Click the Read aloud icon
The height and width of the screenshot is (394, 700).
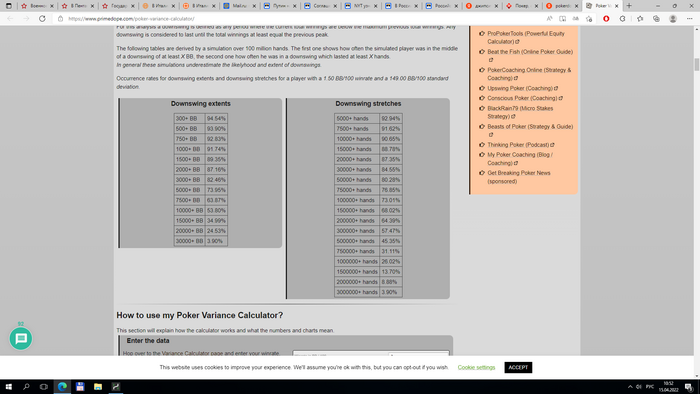[x=549, y=19]
